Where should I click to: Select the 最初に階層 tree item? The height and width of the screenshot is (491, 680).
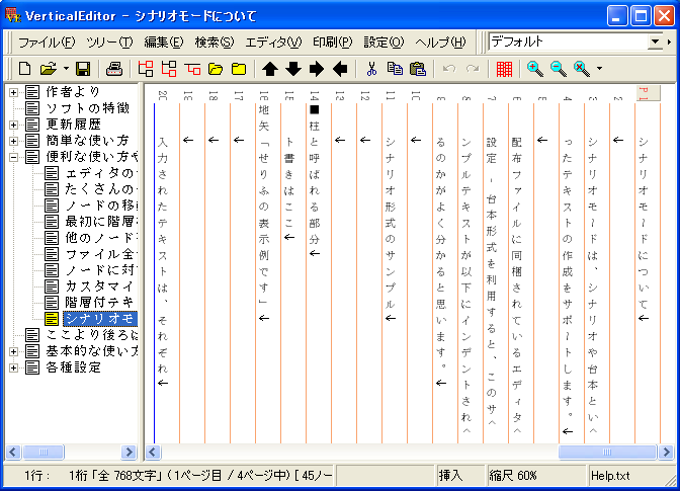101,222
